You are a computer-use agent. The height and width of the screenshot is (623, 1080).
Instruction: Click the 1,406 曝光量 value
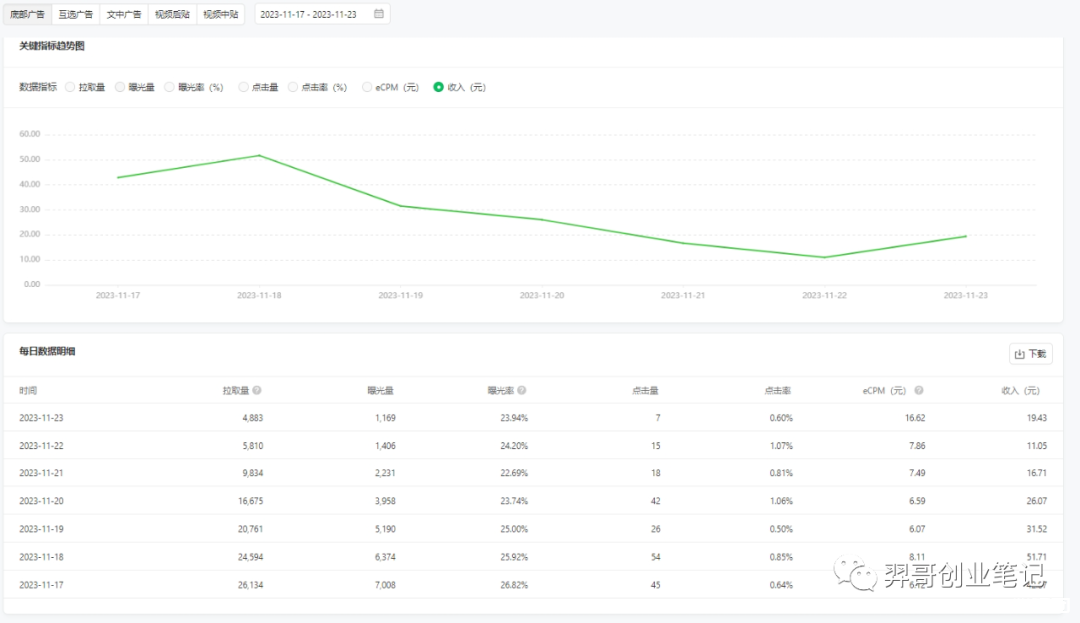385,445
